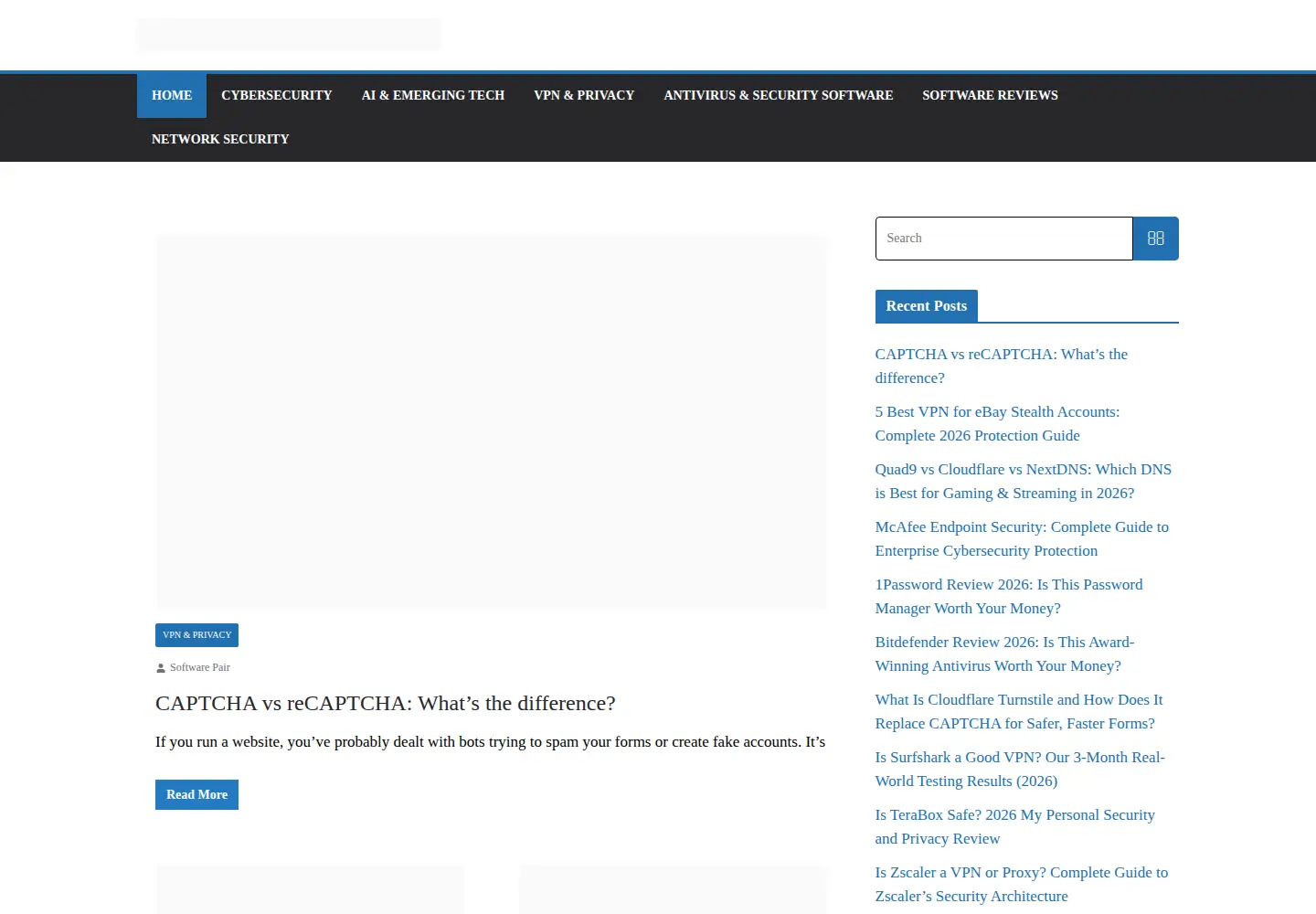Focus the Search input field
Viewport: 1316px width, 914px height.
tap(1003, 239)
